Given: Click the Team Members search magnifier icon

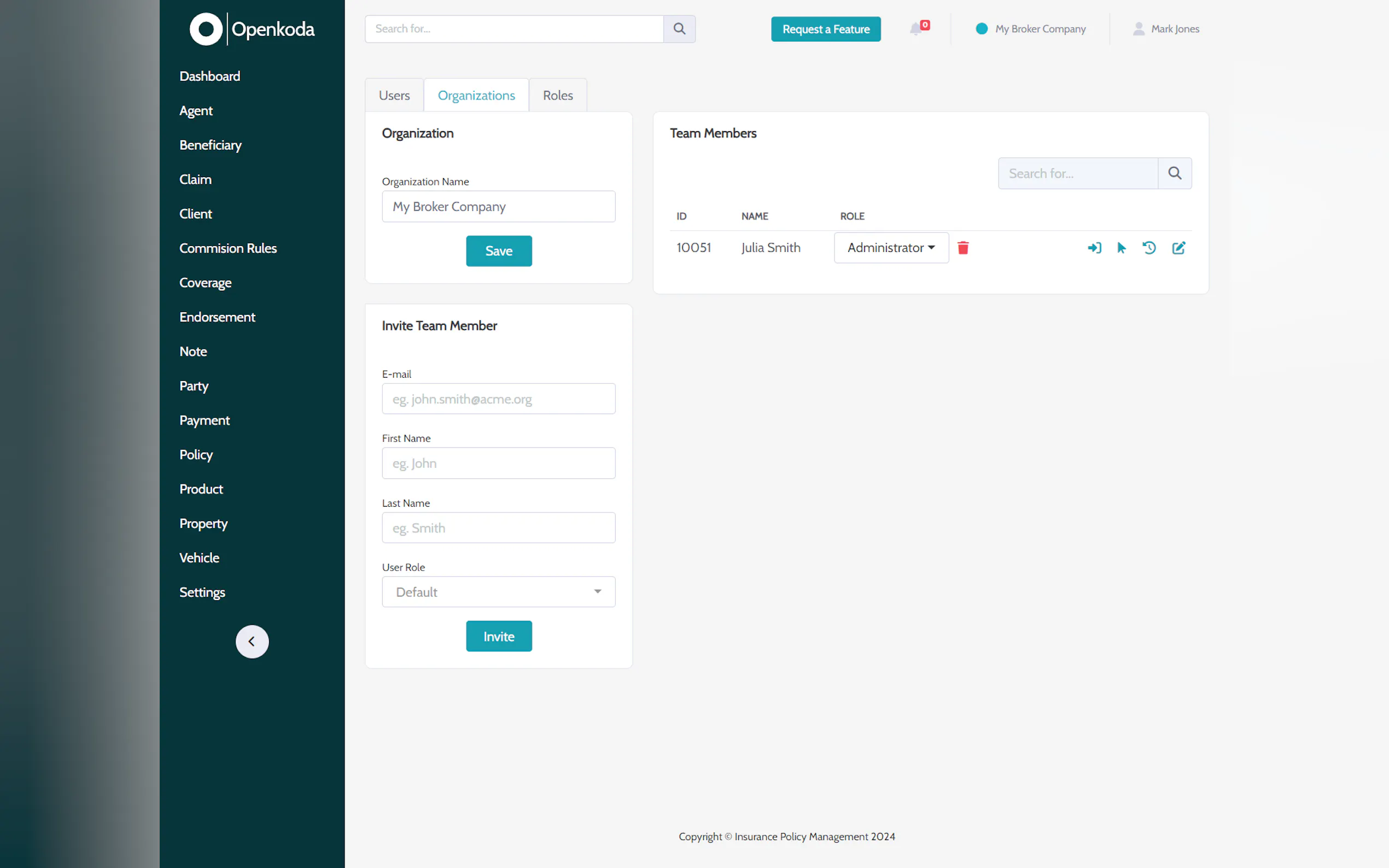Looking at the screenshot, I should 1174,173.
